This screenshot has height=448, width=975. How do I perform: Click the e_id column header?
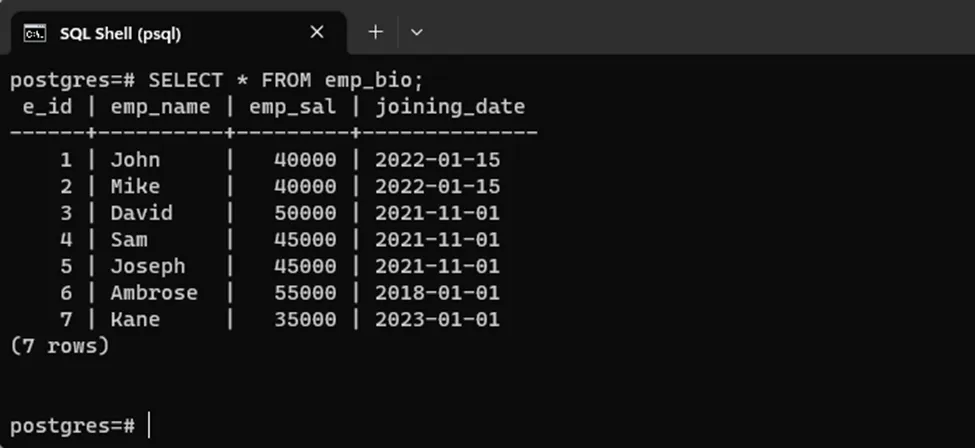(47, 106)
